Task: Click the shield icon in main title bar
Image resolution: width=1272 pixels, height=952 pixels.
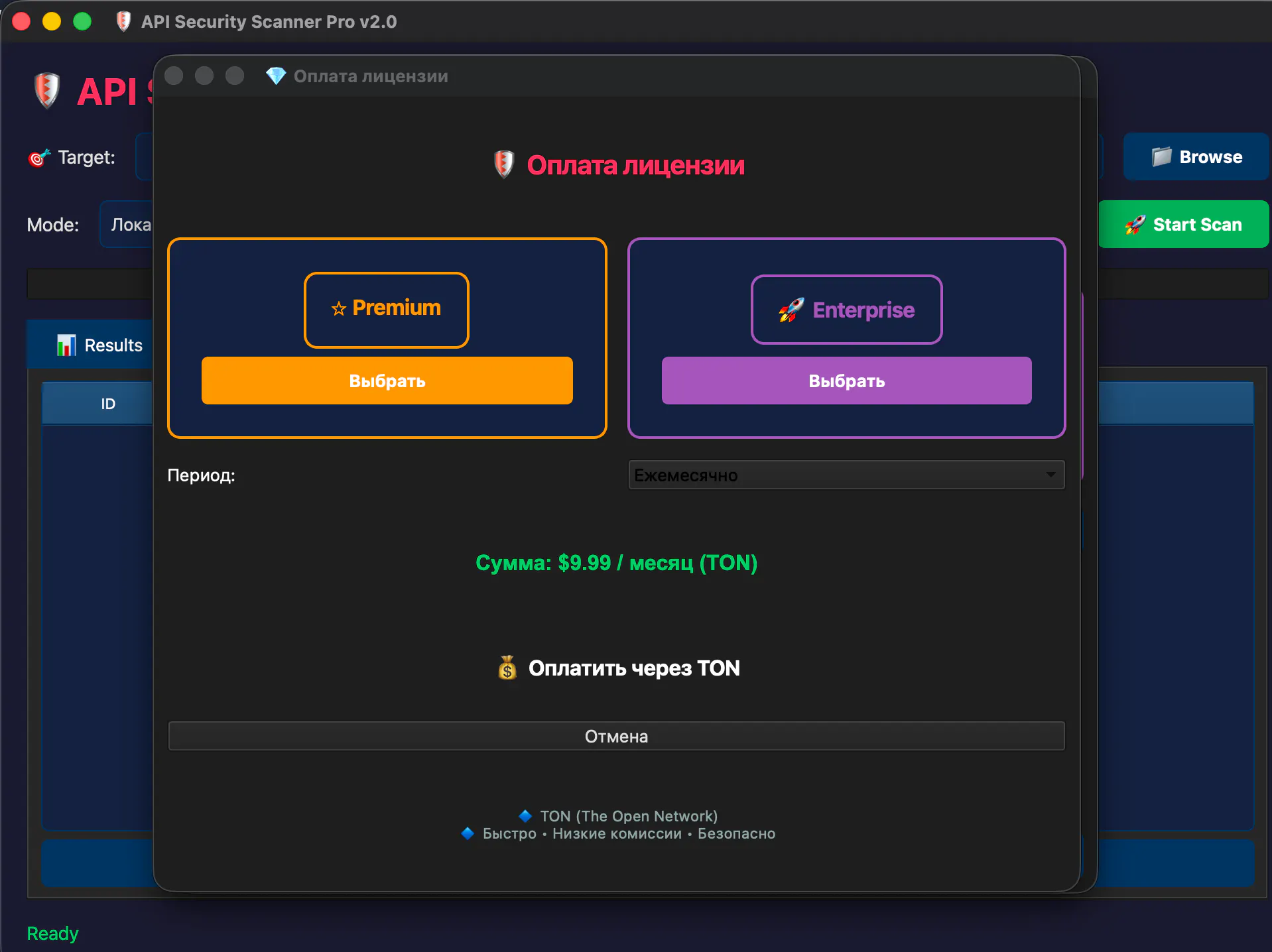Action: click(x=123, y=21)
